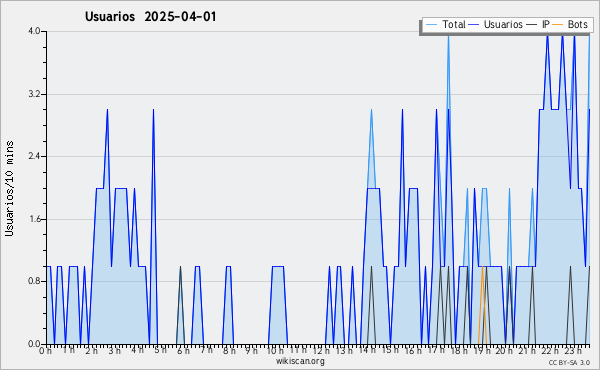This screenshot has width=600, height=370.
Task: Click the chart title 'Usuarios 2025-04-01'
Action: (x=150, y=17)
